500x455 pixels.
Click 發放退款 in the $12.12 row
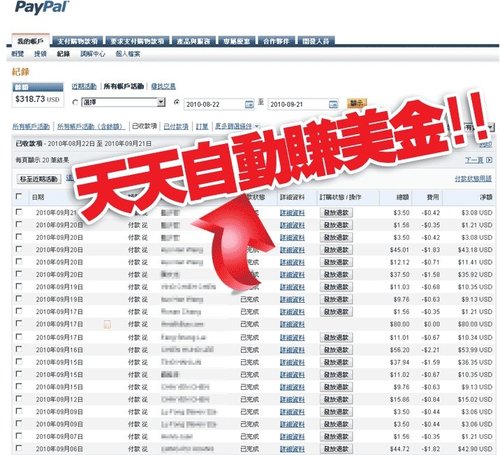point(336,262)
